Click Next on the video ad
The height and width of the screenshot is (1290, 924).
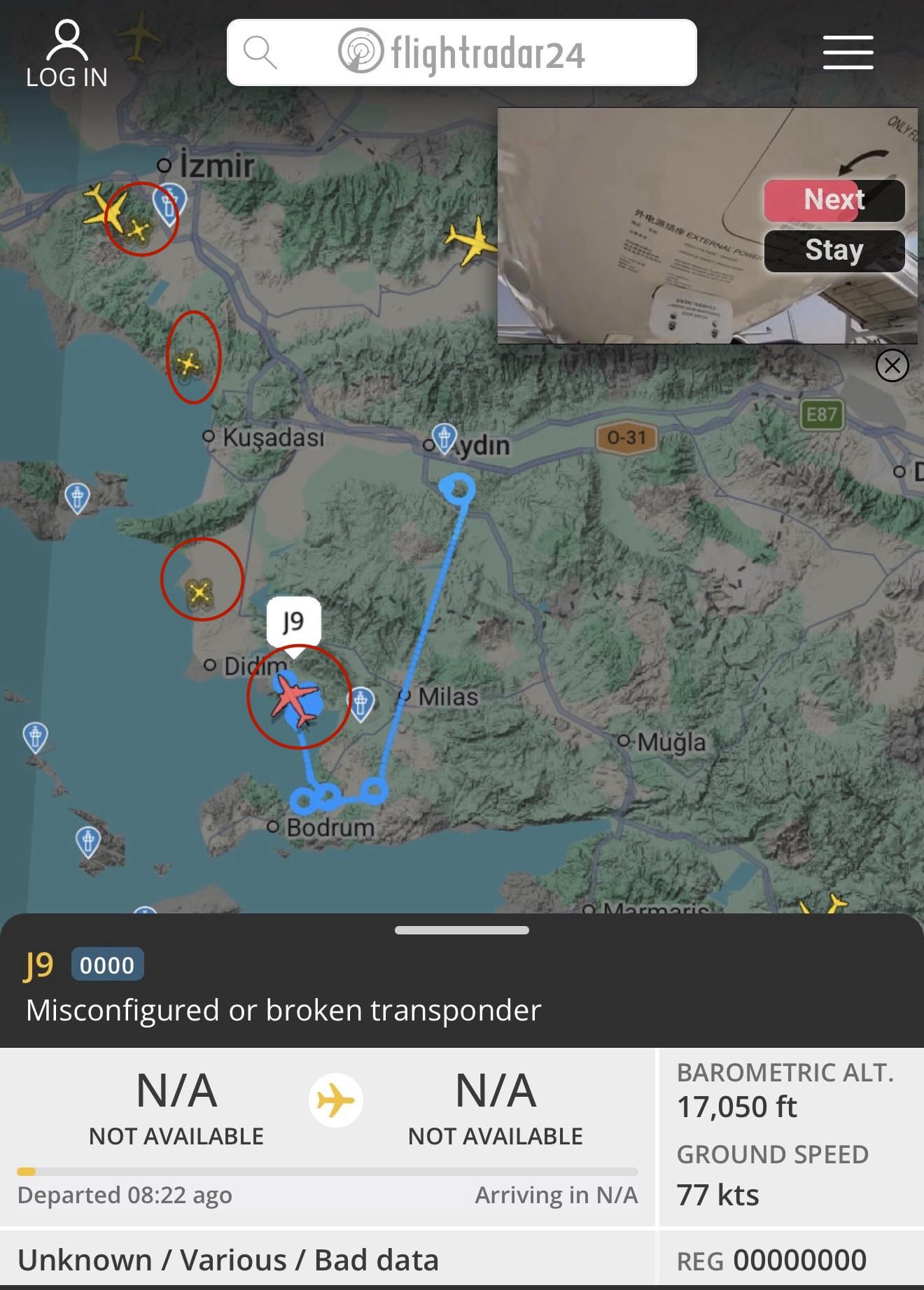(x=834, y=200)
